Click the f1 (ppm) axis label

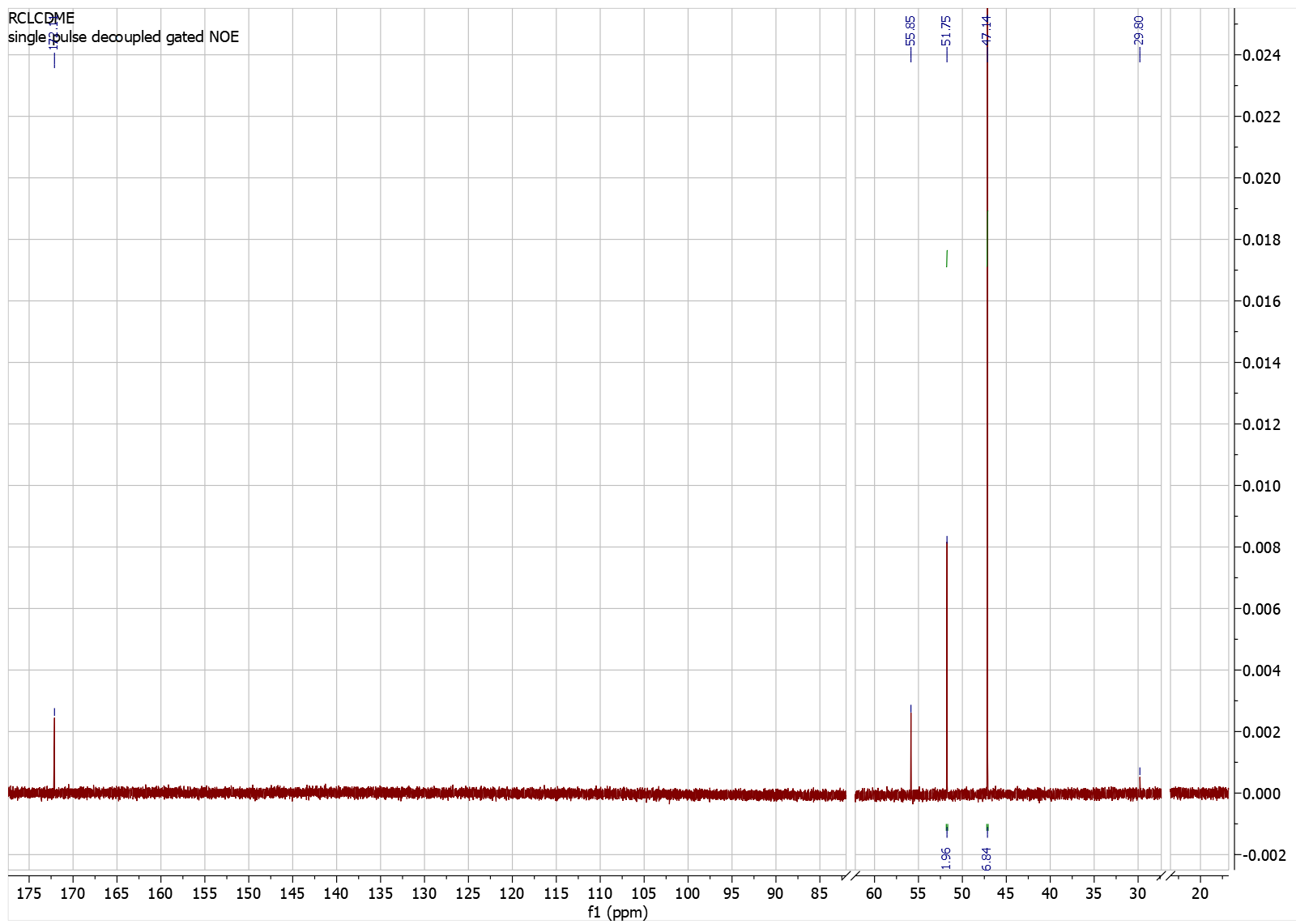[x=617, y=913]
